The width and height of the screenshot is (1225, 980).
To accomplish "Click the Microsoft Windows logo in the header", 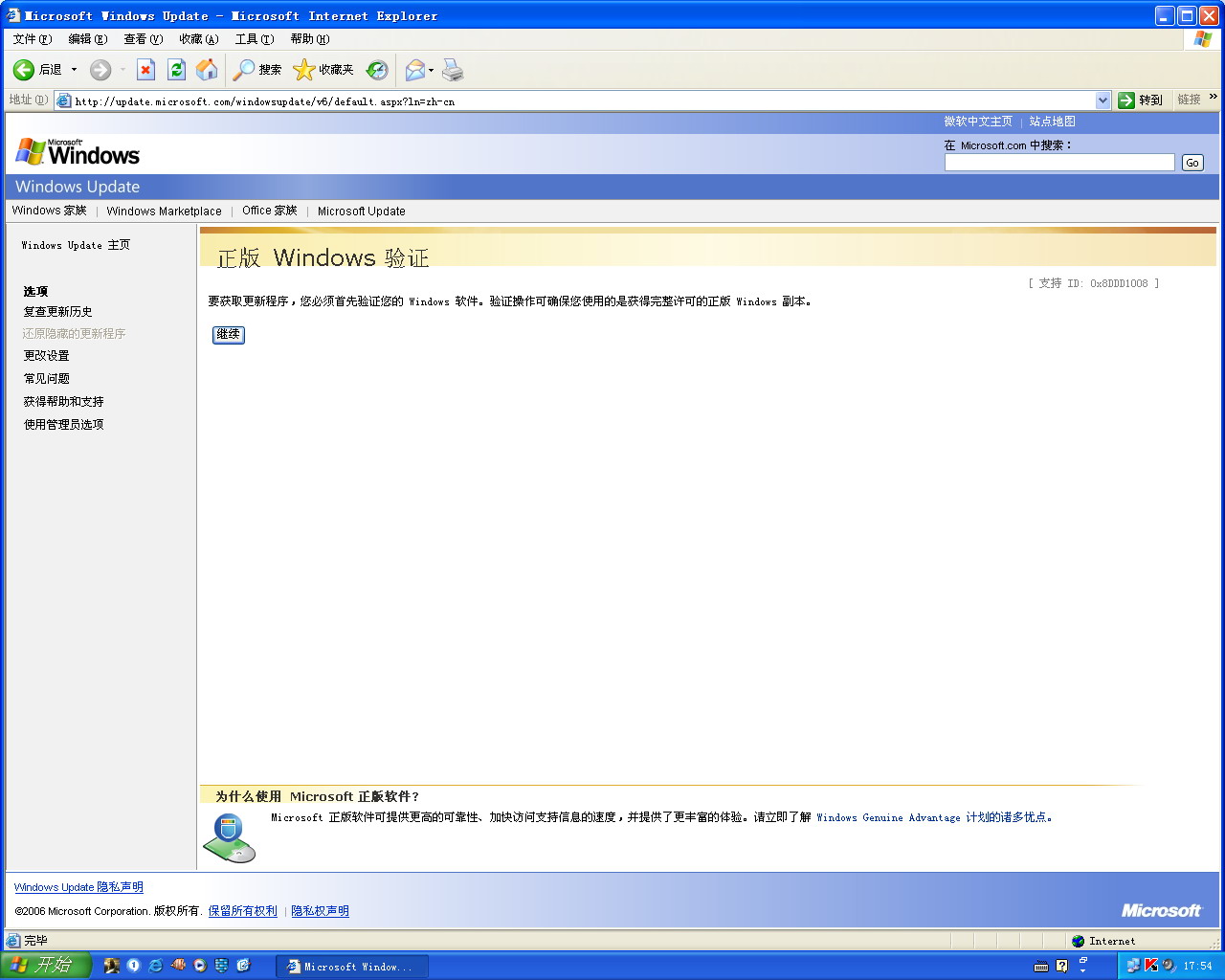I will [x=78, y=151].
